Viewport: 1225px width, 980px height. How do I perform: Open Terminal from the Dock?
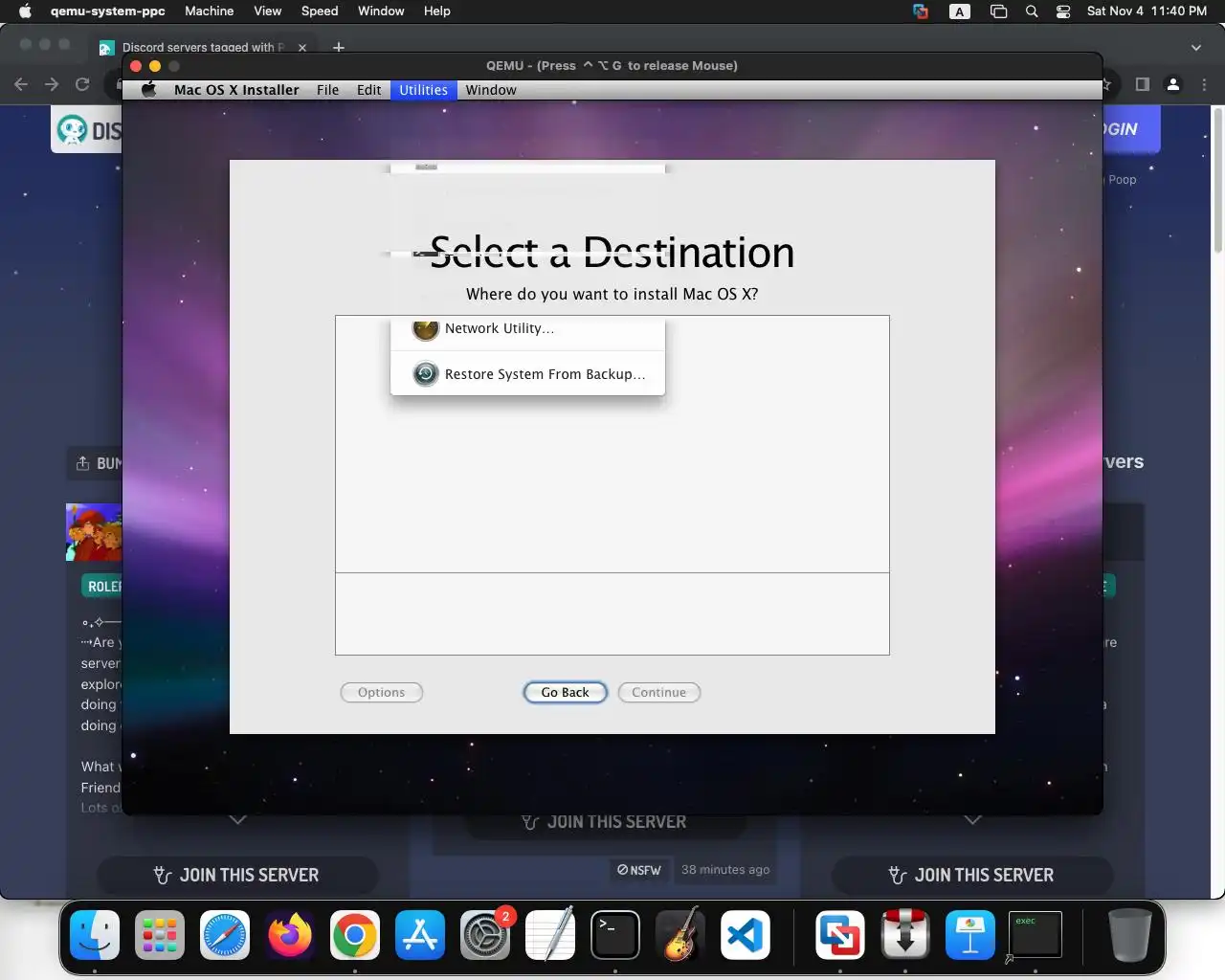tap(615, 935)
